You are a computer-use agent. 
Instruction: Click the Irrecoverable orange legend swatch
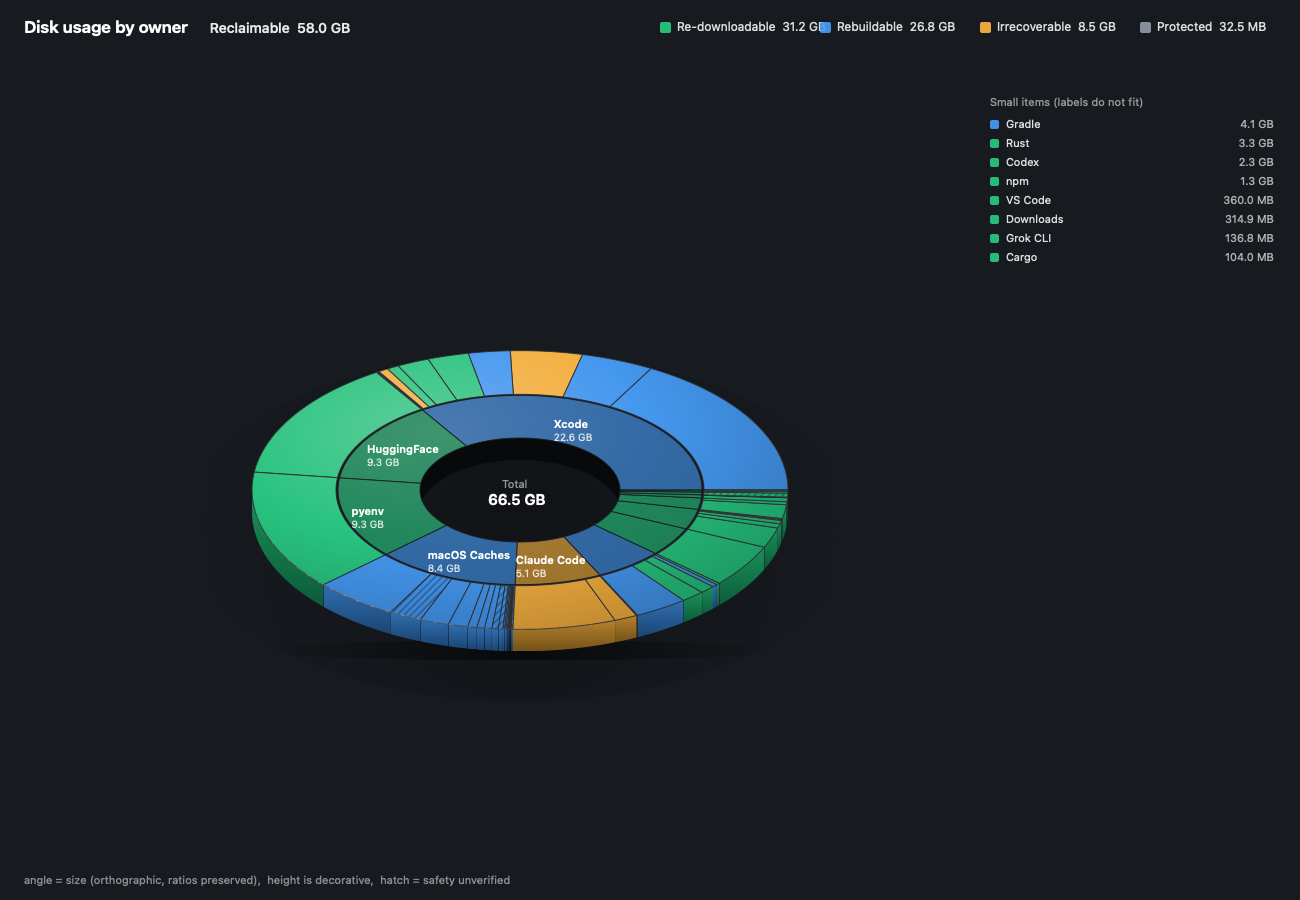985,27
